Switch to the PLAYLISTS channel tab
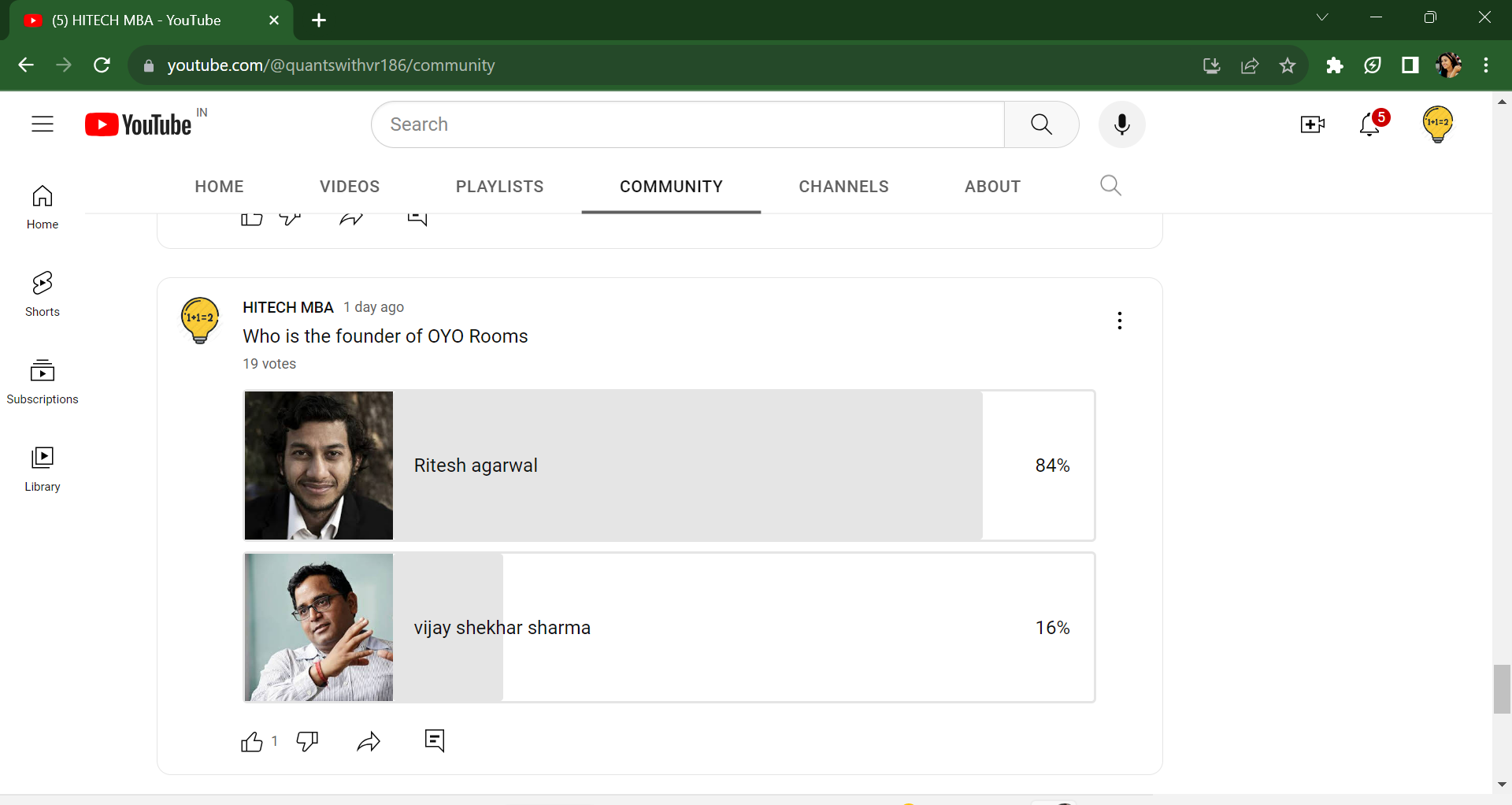This screenshot has height=805, width=1512. tap(500, 187)
